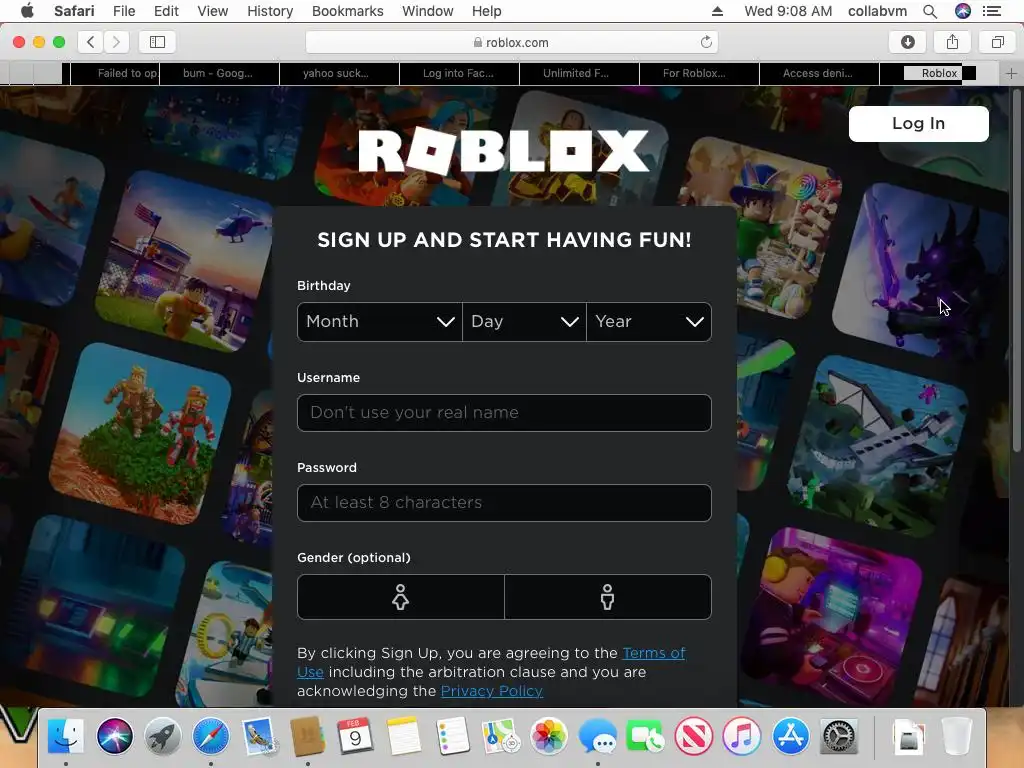Viewport: 1024px width, 768px height.
Task: Switch to the "Access deni..." tab
Action: 820,73
